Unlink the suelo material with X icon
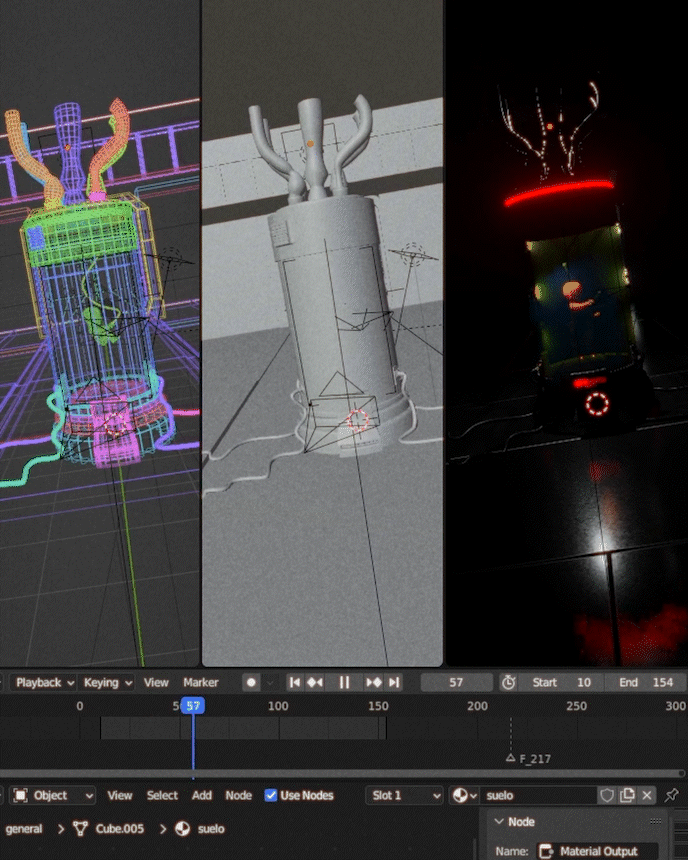The image size is (688, 860). pos(647,796)
